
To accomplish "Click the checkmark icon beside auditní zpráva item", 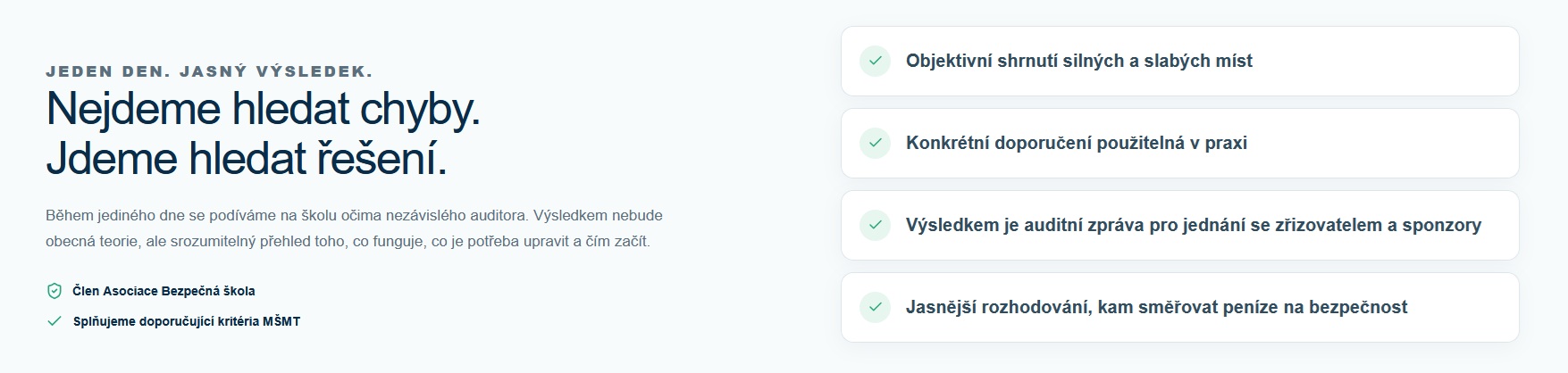I will tap(875, 225).
